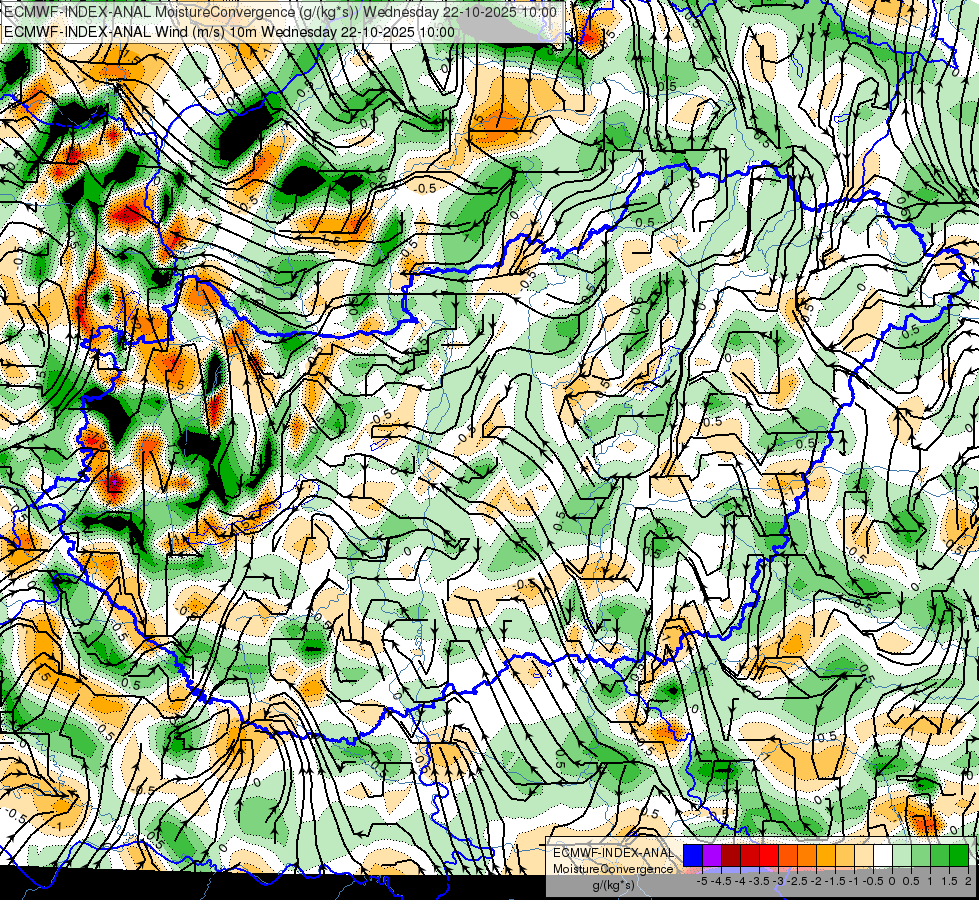Select the darkest green swatch between 1.5 and 2
Screen dimensions: 979x900
click(x=959, y=856)
